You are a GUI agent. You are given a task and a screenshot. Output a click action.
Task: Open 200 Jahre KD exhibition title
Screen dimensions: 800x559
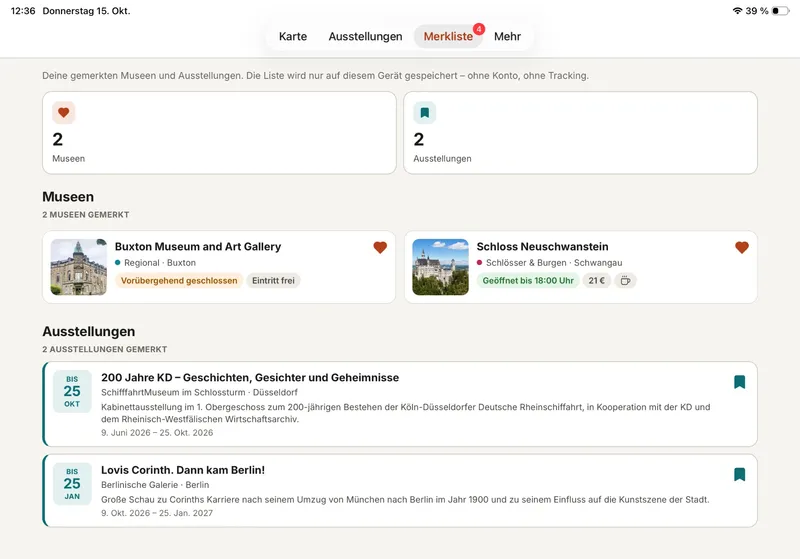pyautogui.click(x=250, y=377)
